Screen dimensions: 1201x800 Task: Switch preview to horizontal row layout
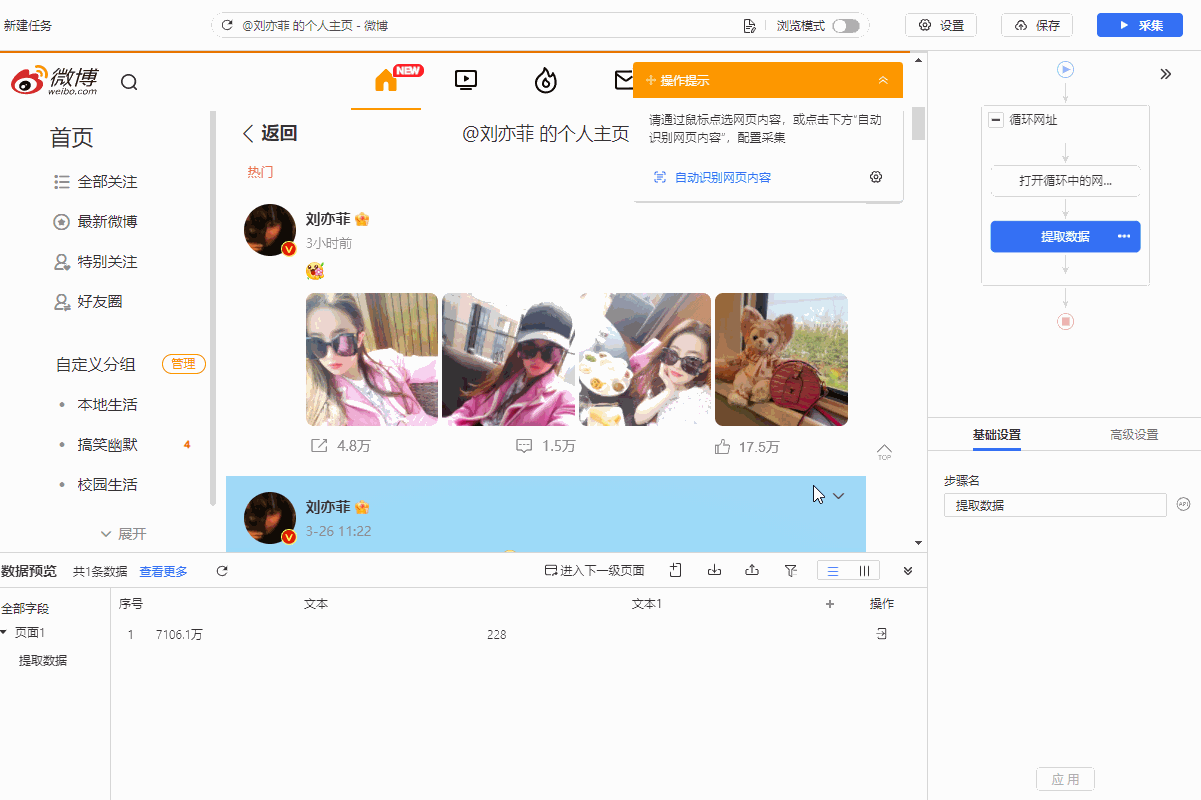pos(833,571)
